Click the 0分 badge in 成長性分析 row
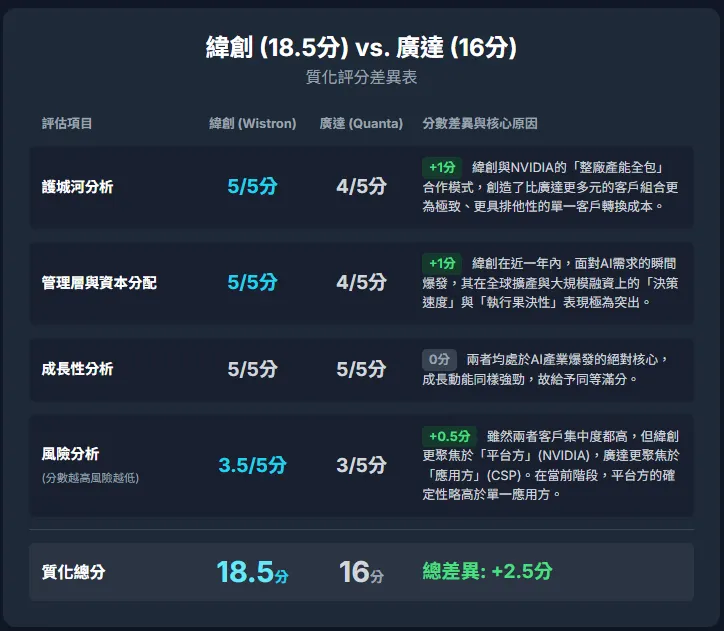Screen dimensions: 724x631 [439, 359]
